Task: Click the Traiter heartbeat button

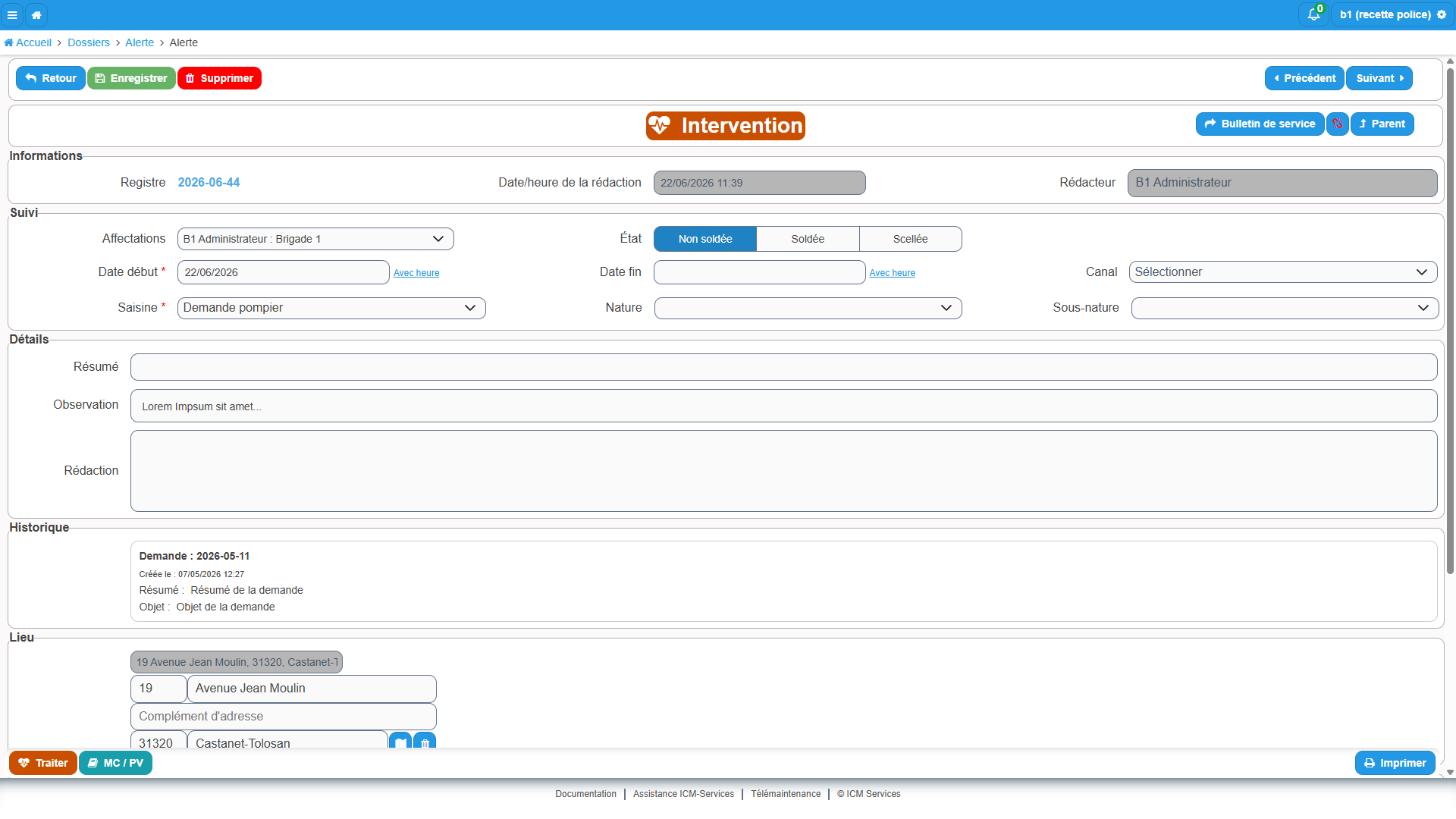Action: pyautogui.click(x=43, y=763)
